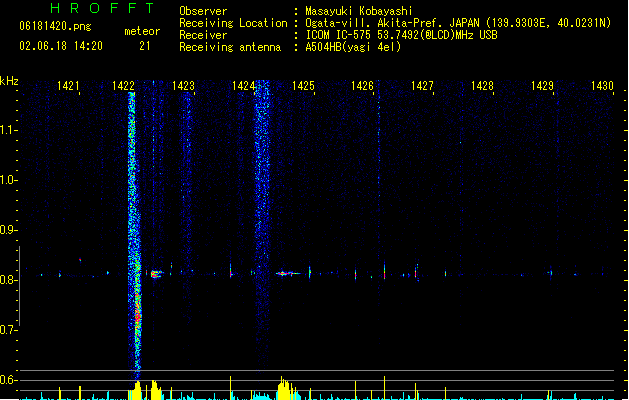Click the A504HB(yagi 4el) antenna text
629x400 pixels.
tap(353, 47)
